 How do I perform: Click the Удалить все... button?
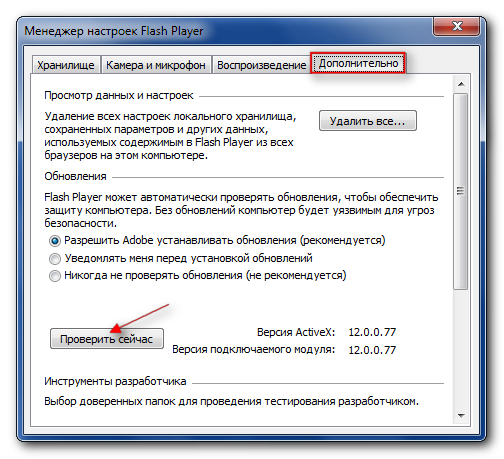coord(368,121)
